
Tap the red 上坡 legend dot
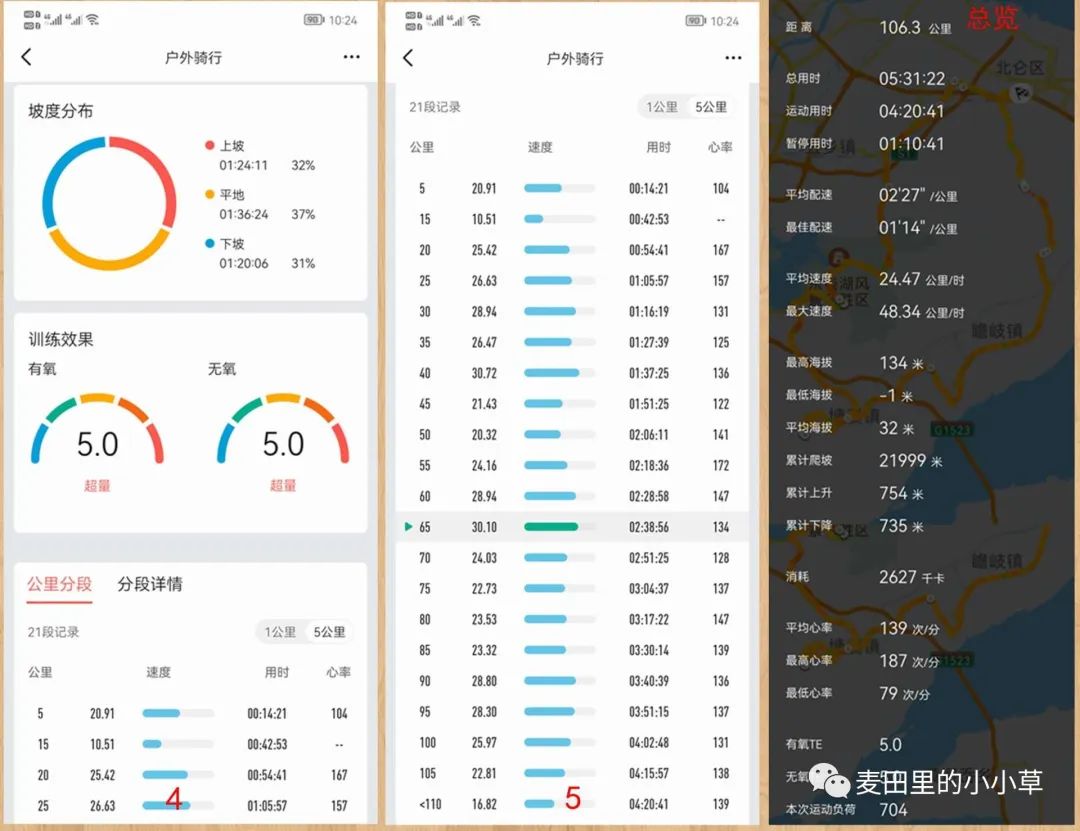209,145
